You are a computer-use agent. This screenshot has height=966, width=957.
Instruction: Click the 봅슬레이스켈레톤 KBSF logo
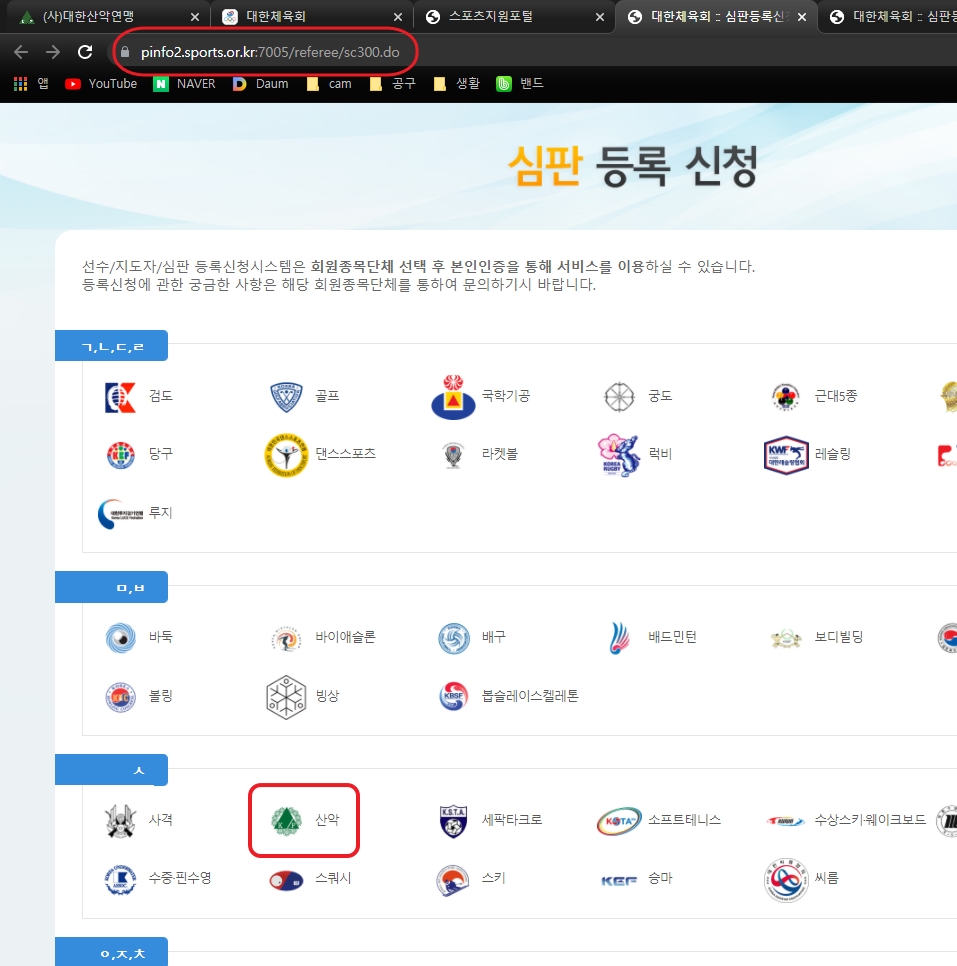click(x=454, y=696)
